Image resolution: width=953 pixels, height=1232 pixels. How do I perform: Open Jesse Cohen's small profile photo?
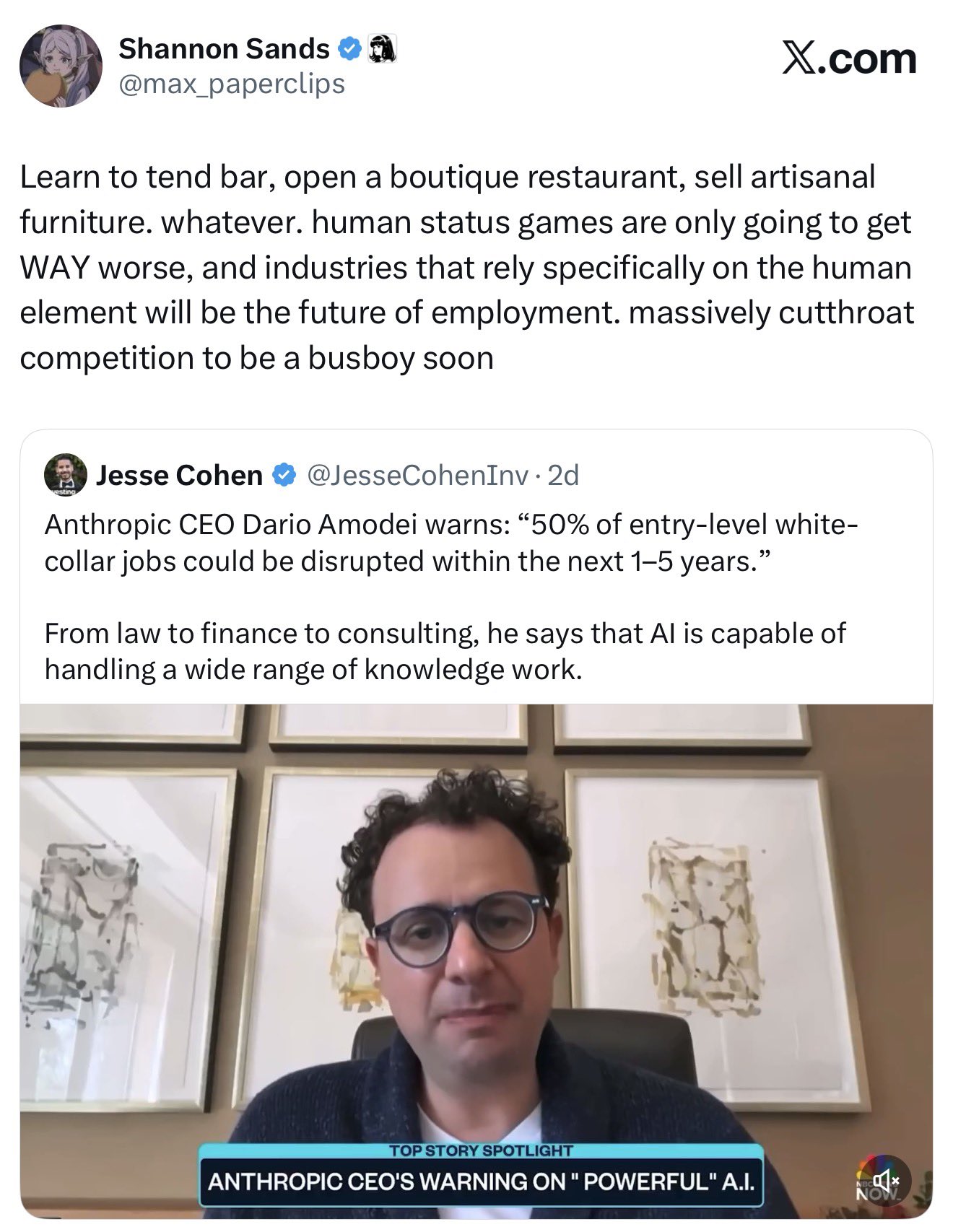click(x=66, y=475)
